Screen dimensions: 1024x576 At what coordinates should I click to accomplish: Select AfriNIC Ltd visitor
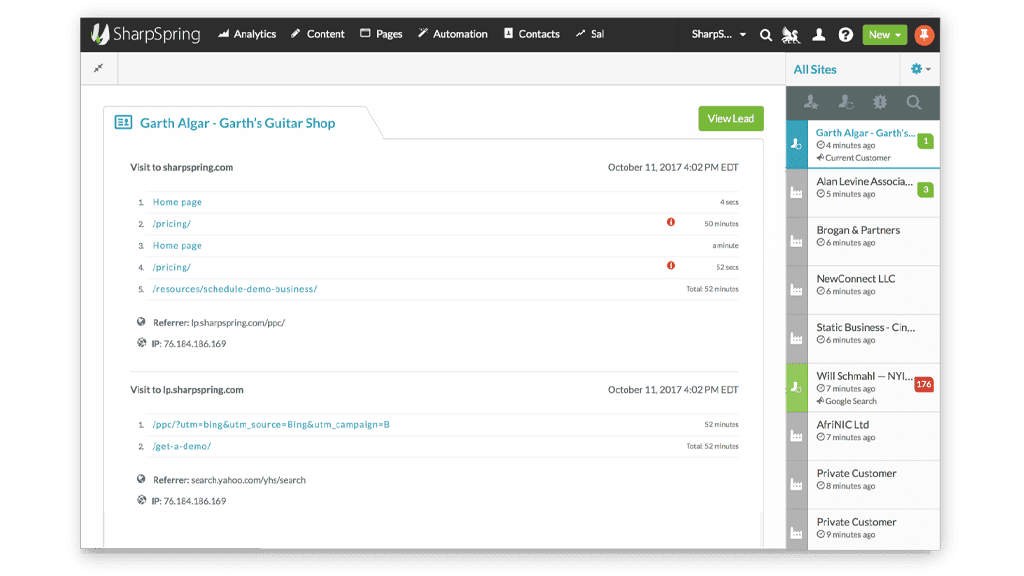coord(863,436)
